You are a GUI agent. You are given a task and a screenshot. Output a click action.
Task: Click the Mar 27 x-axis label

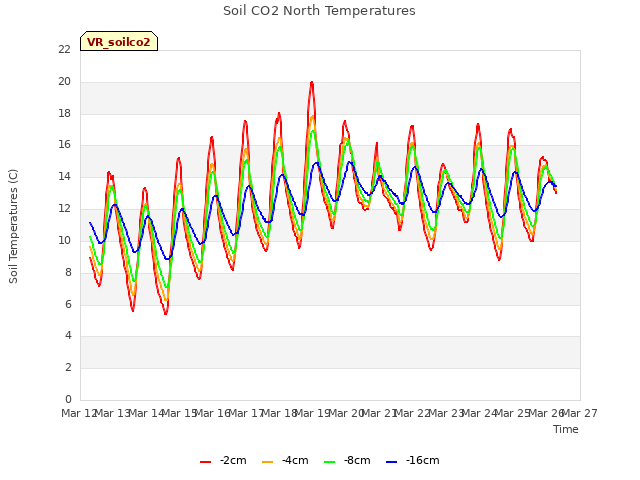[580, 413]
